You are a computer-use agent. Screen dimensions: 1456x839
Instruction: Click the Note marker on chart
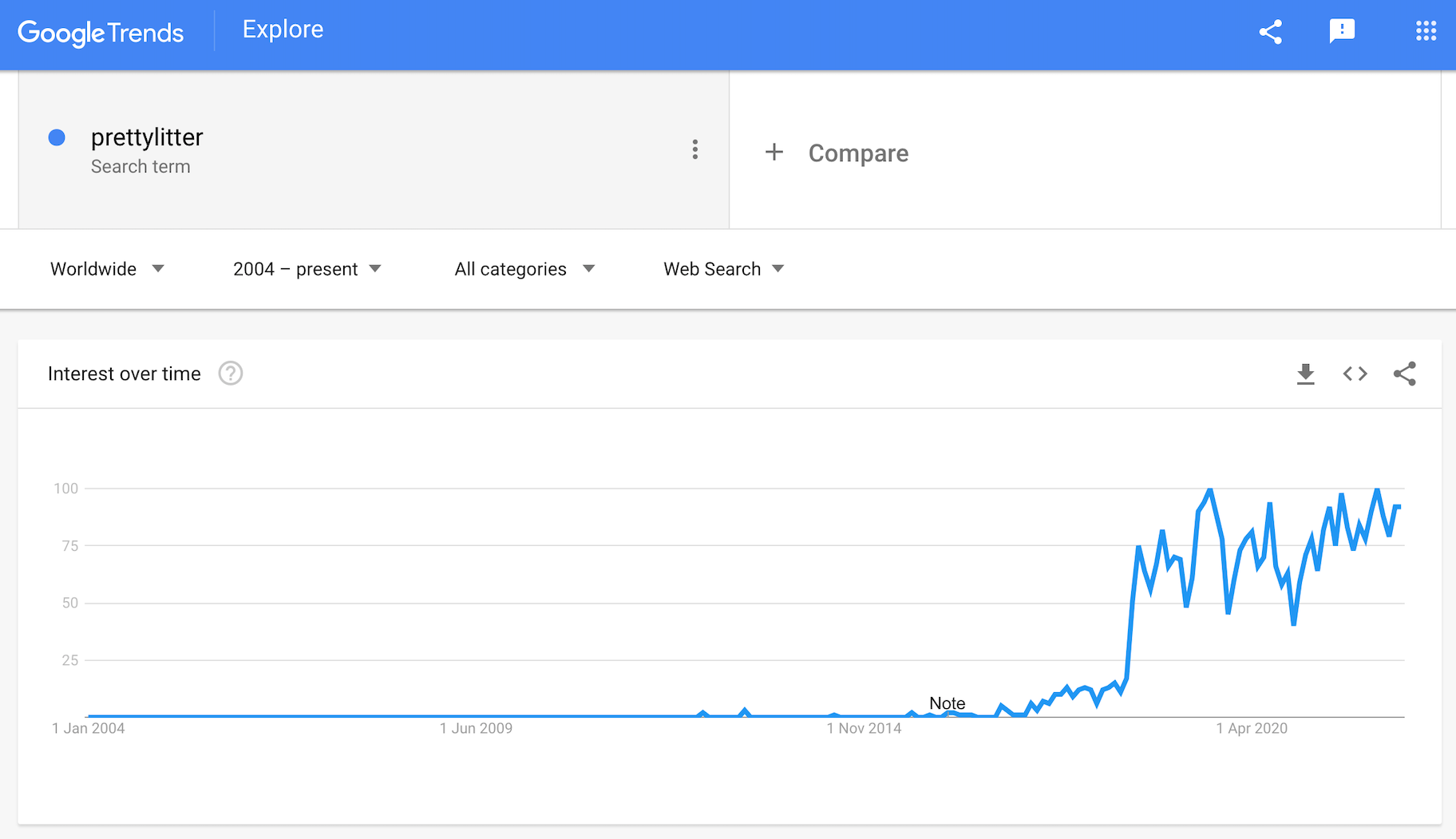[947, 703]
